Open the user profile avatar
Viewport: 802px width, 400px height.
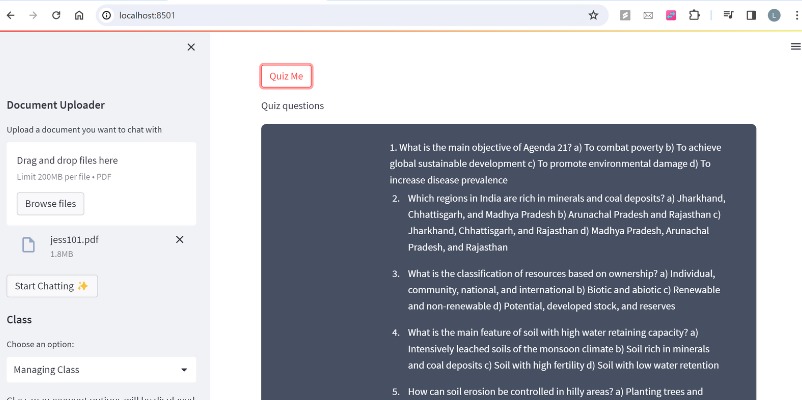(x=774, y=15)
